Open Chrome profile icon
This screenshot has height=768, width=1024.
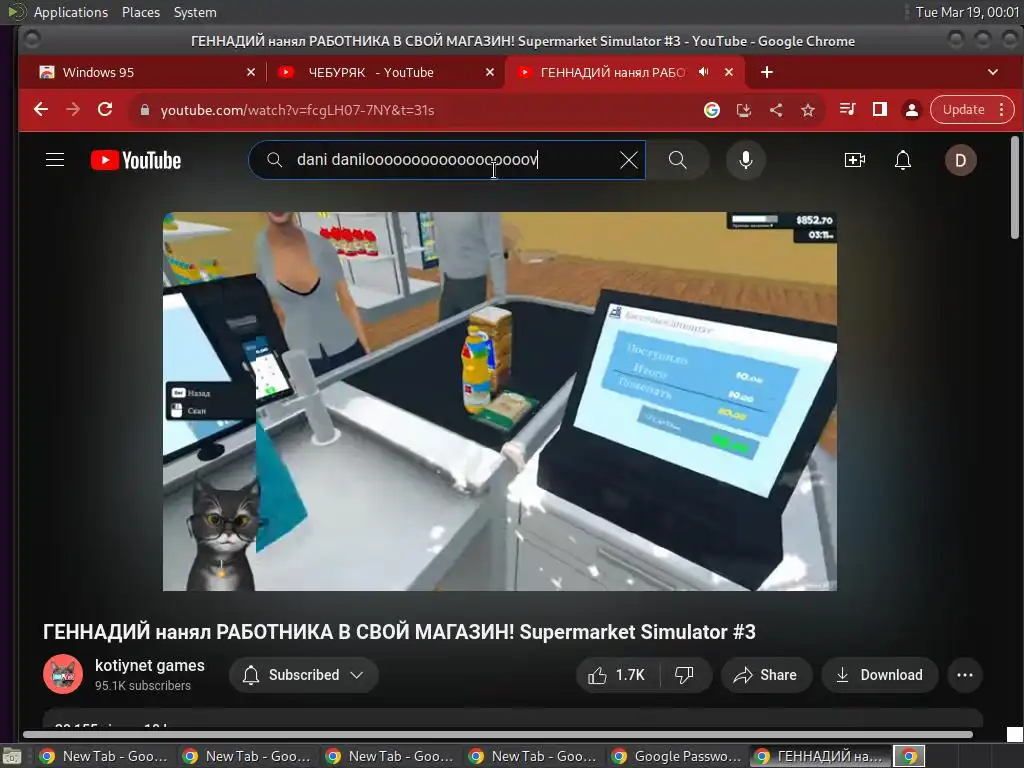912,110
